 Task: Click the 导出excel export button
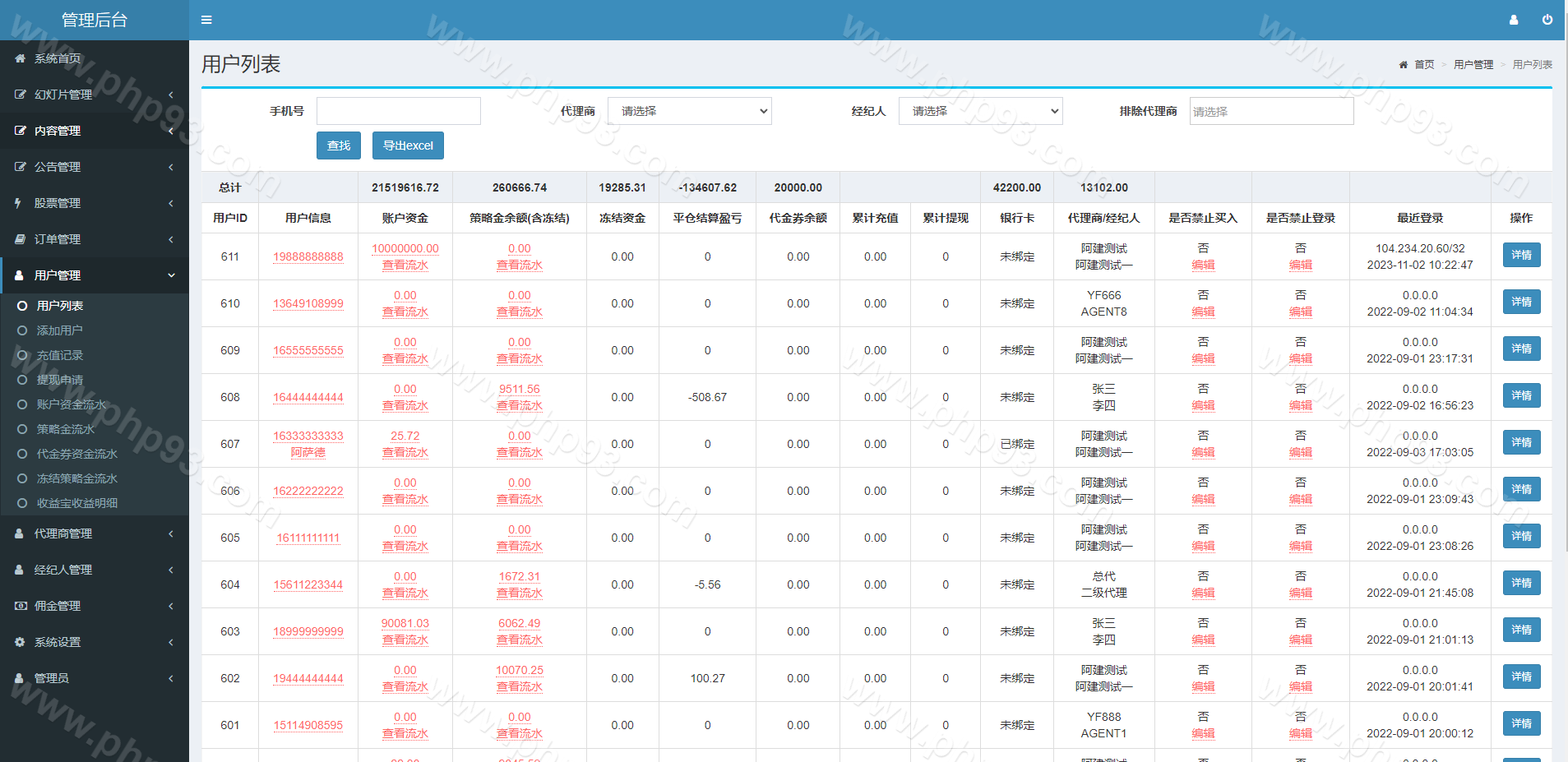(408, 145)
